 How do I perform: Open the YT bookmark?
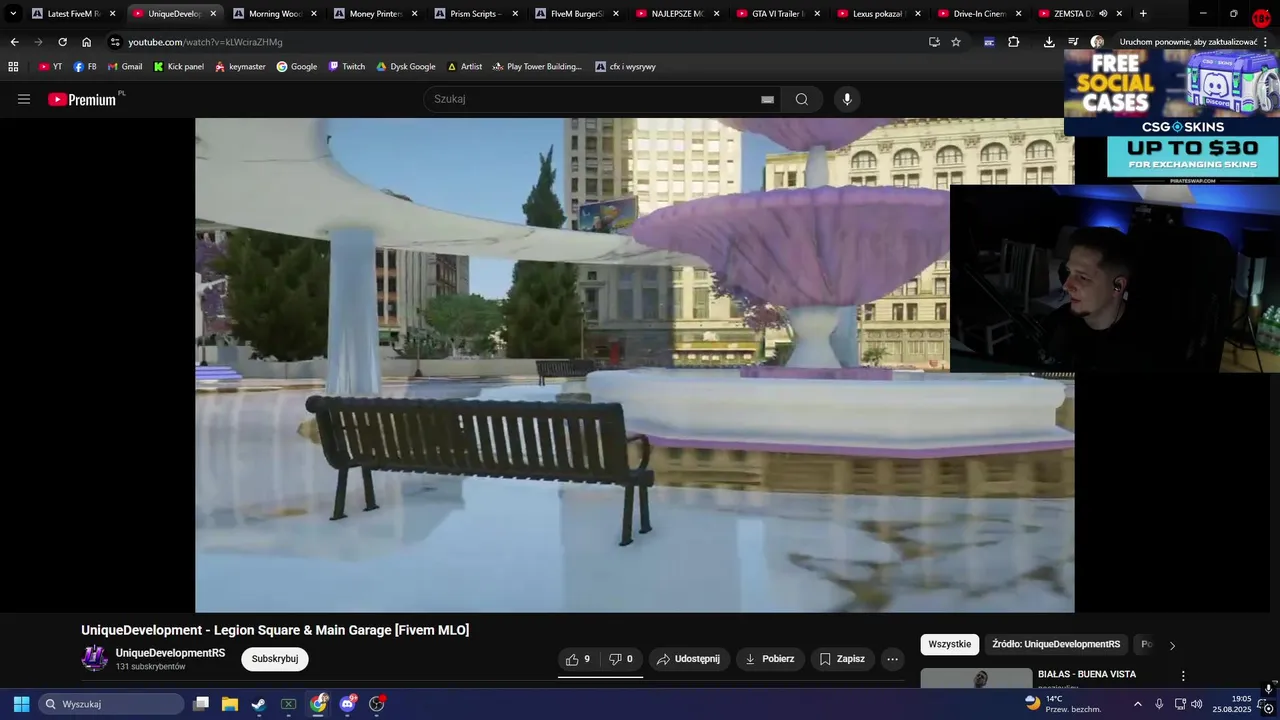pos(50,67)
